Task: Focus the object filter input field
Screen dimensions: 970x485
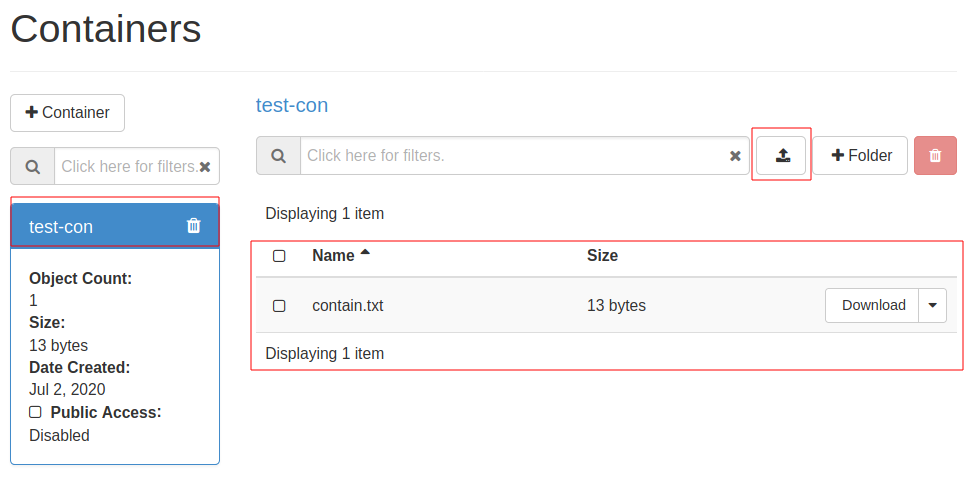Action: (x=525, y=155)
